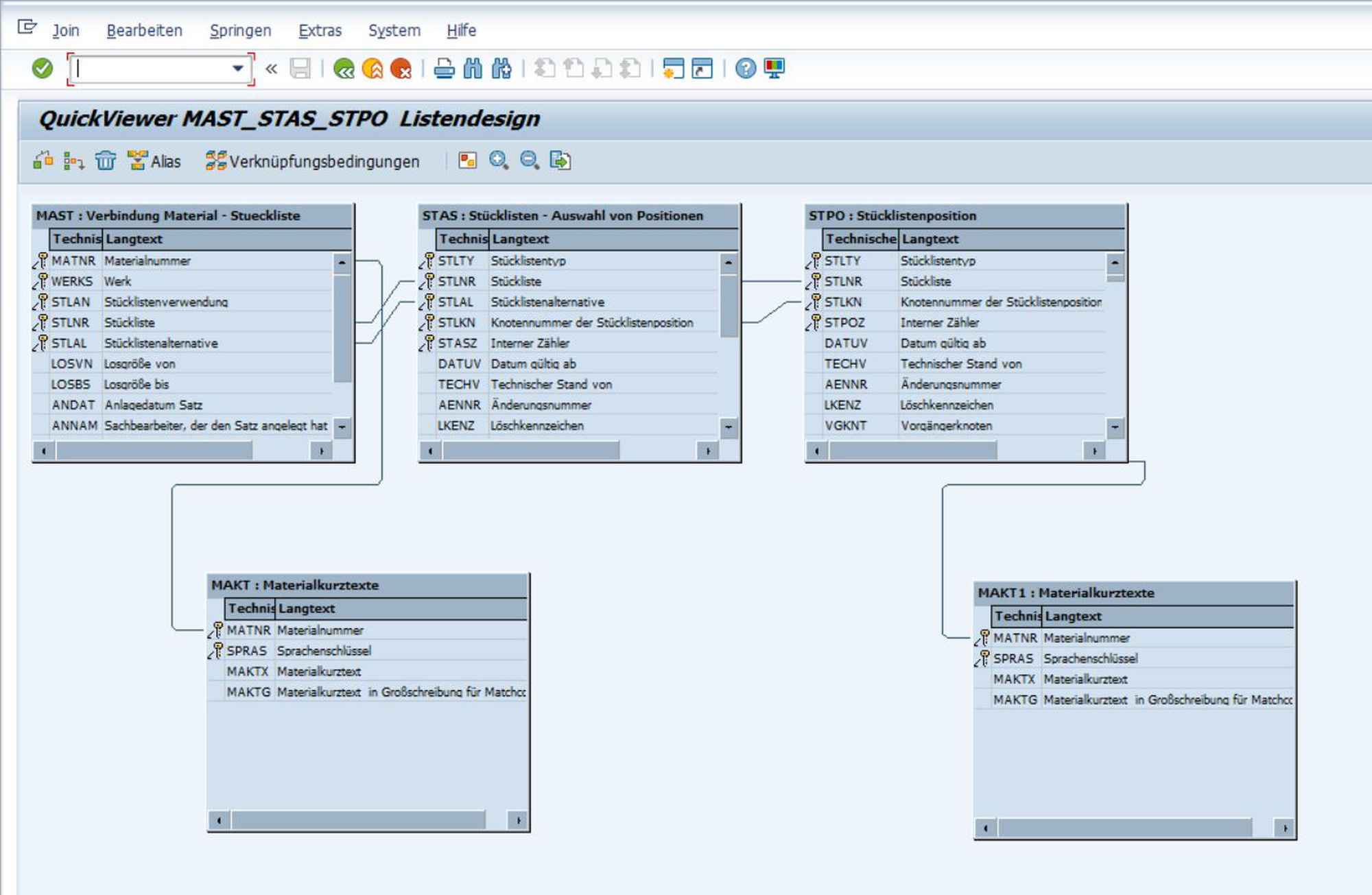Screen dimensions: 1372x895
Task: Select STLTY row in STAS table
Action: click(x=570, y=261)
